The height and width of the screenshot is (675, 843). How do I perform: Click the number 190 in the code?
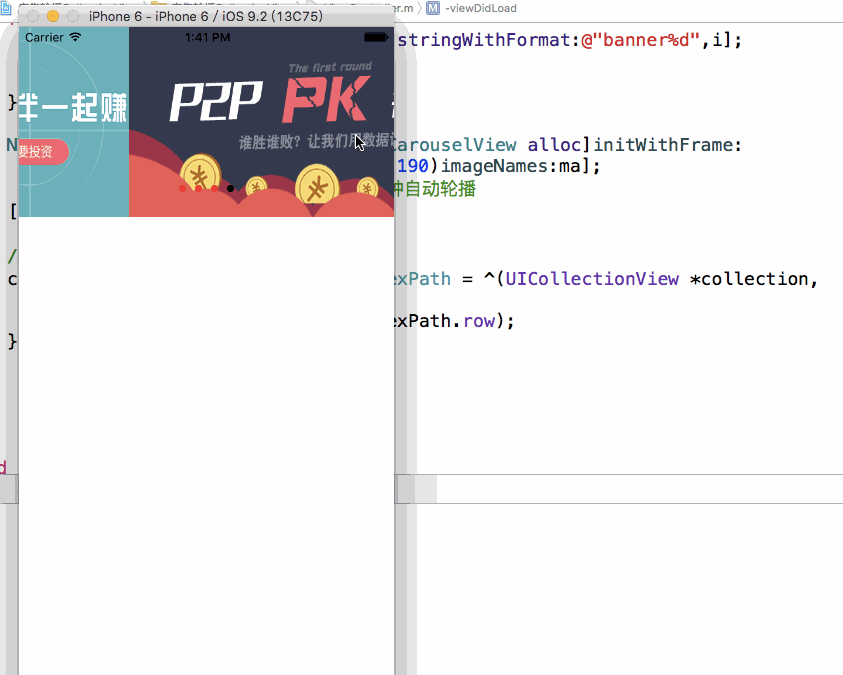coord(413,166)
